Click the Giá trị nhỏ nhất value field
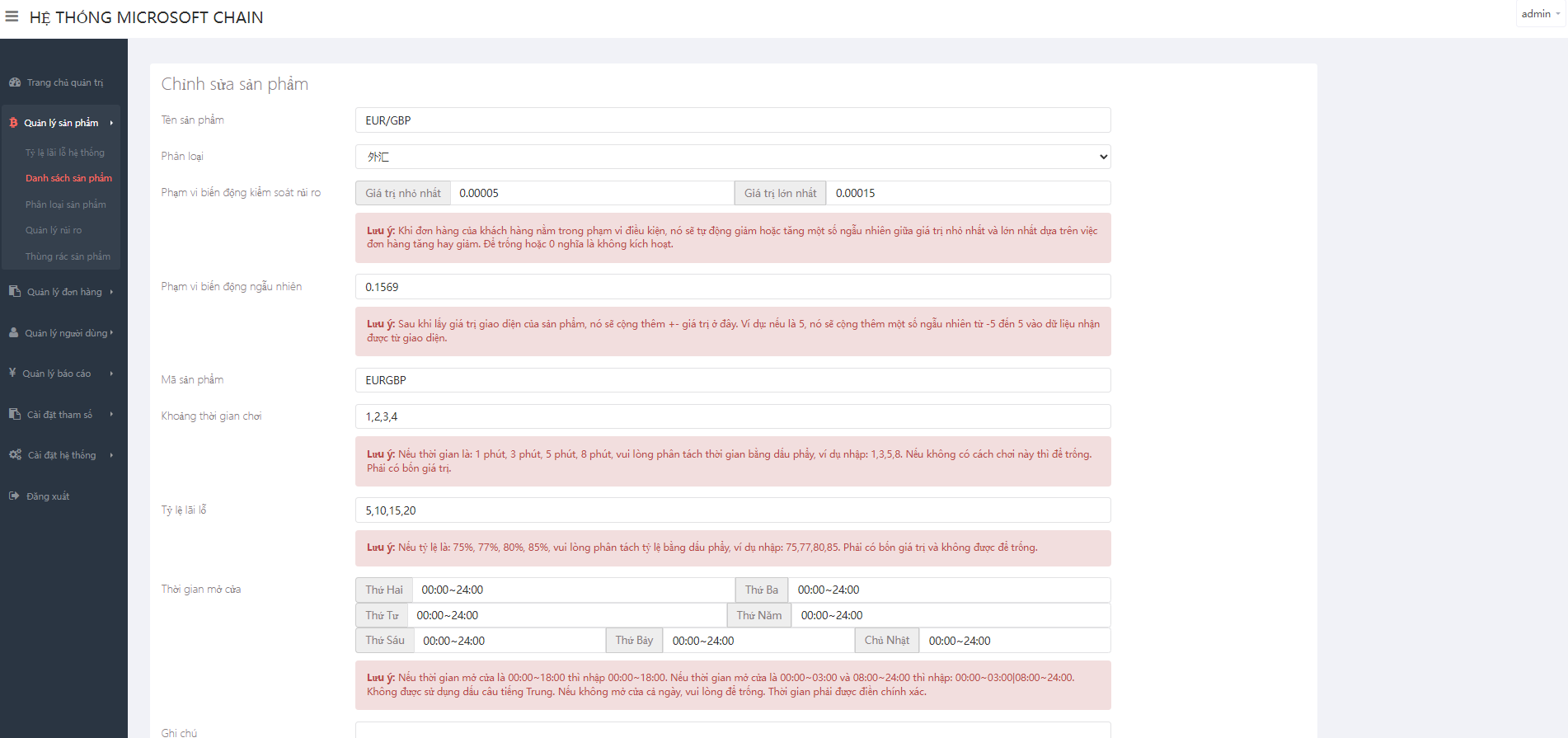The image size is (1568, 738). pos(591,193)
